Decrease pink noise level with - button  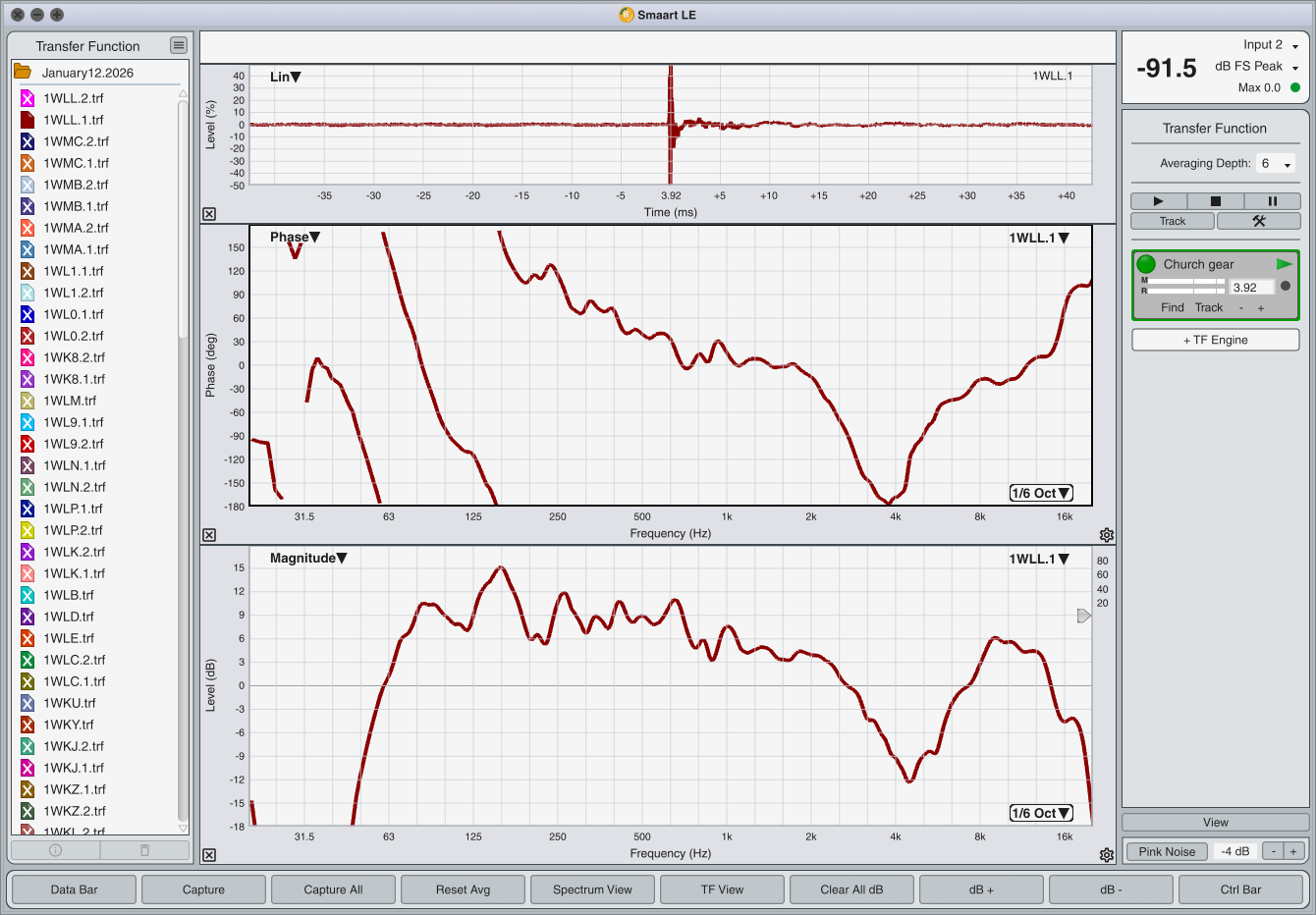(x=1274, y=851)
